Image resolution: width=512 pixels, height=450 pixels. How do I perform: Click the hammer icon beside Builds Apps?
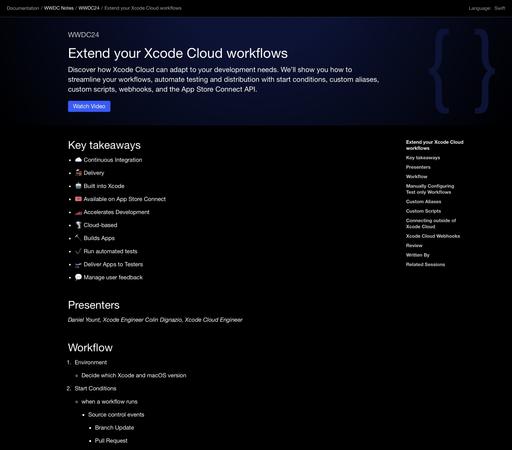tap(78, 238)
